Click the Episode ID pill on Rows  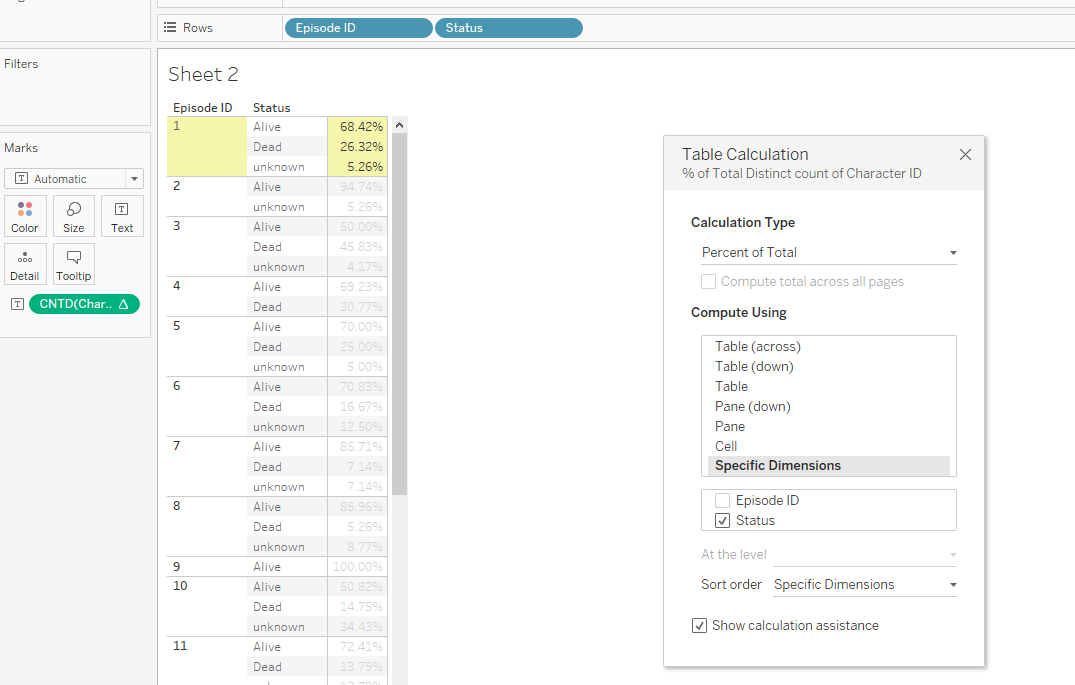pyautogui.click(x=358, y=28)
